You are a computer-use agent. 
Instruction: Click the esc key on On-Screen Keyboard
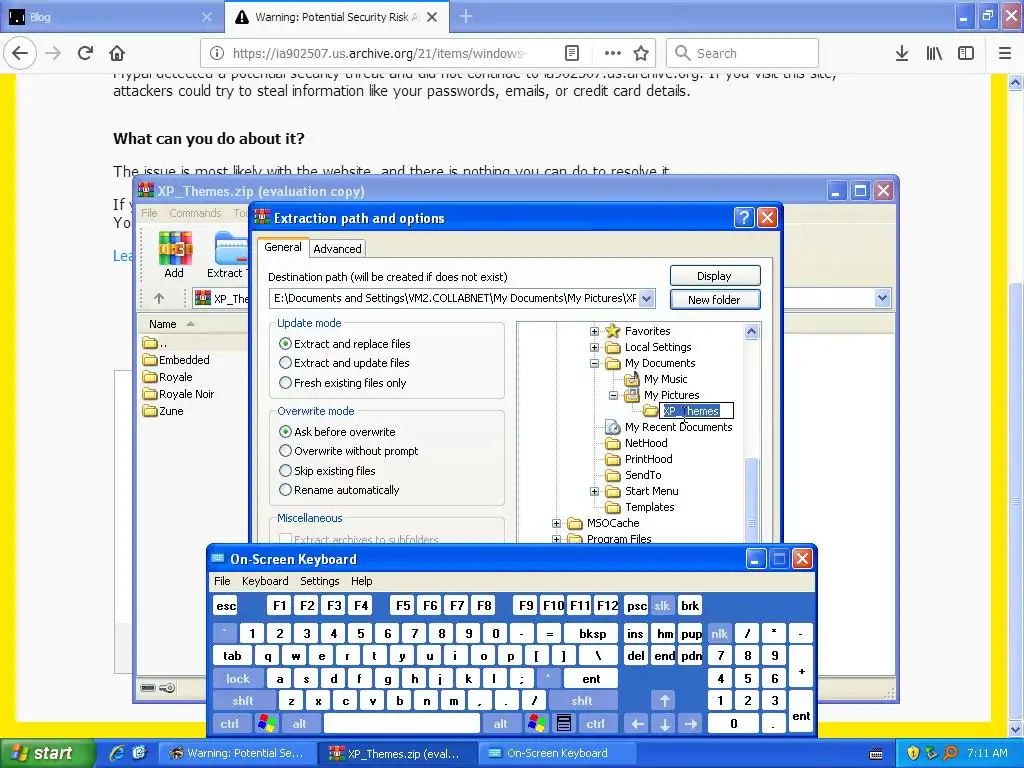pyautogui.click(x=226, y=606)
